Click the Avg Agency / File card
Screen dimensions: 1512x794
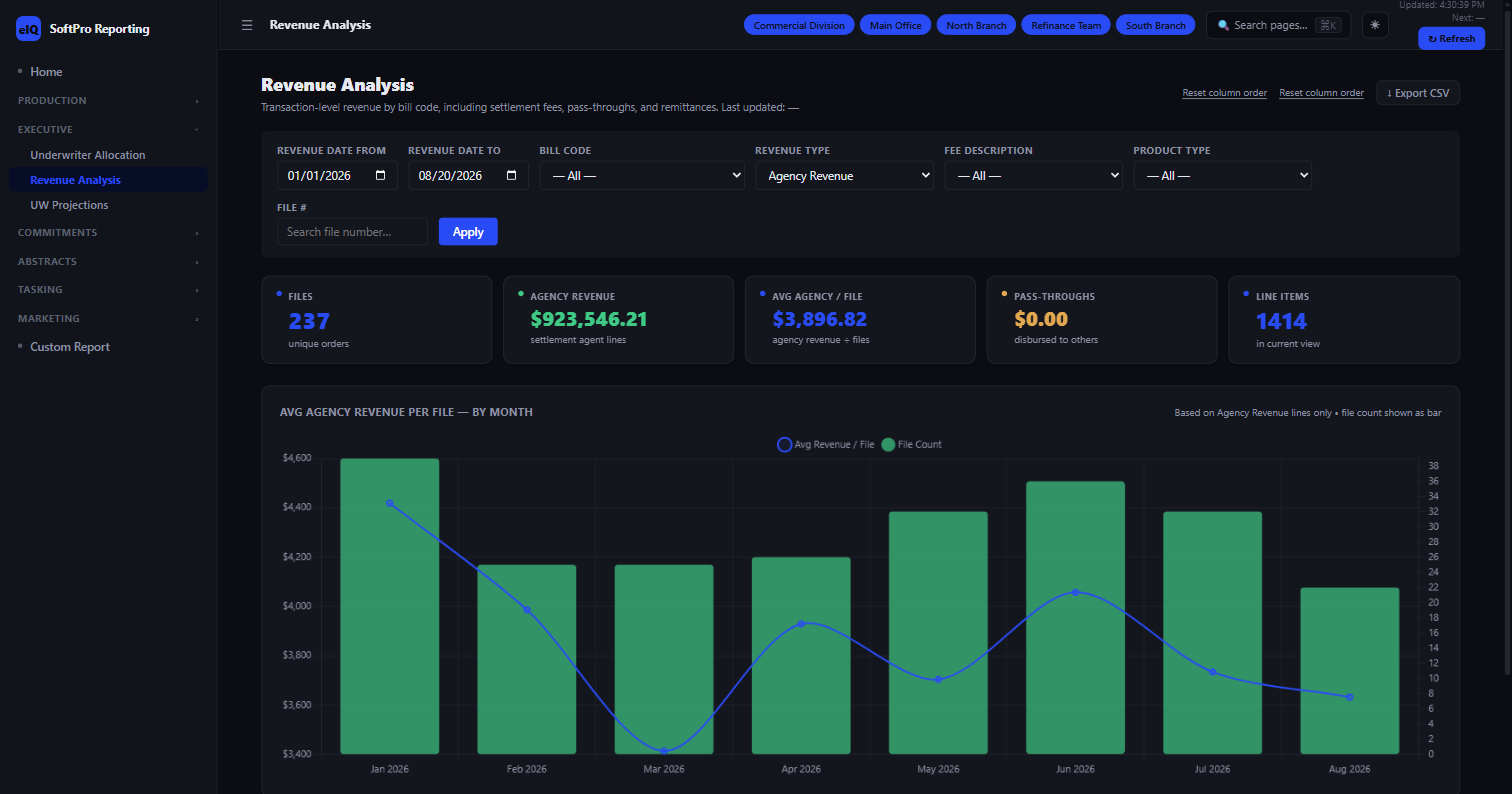[x=860, y=320]
